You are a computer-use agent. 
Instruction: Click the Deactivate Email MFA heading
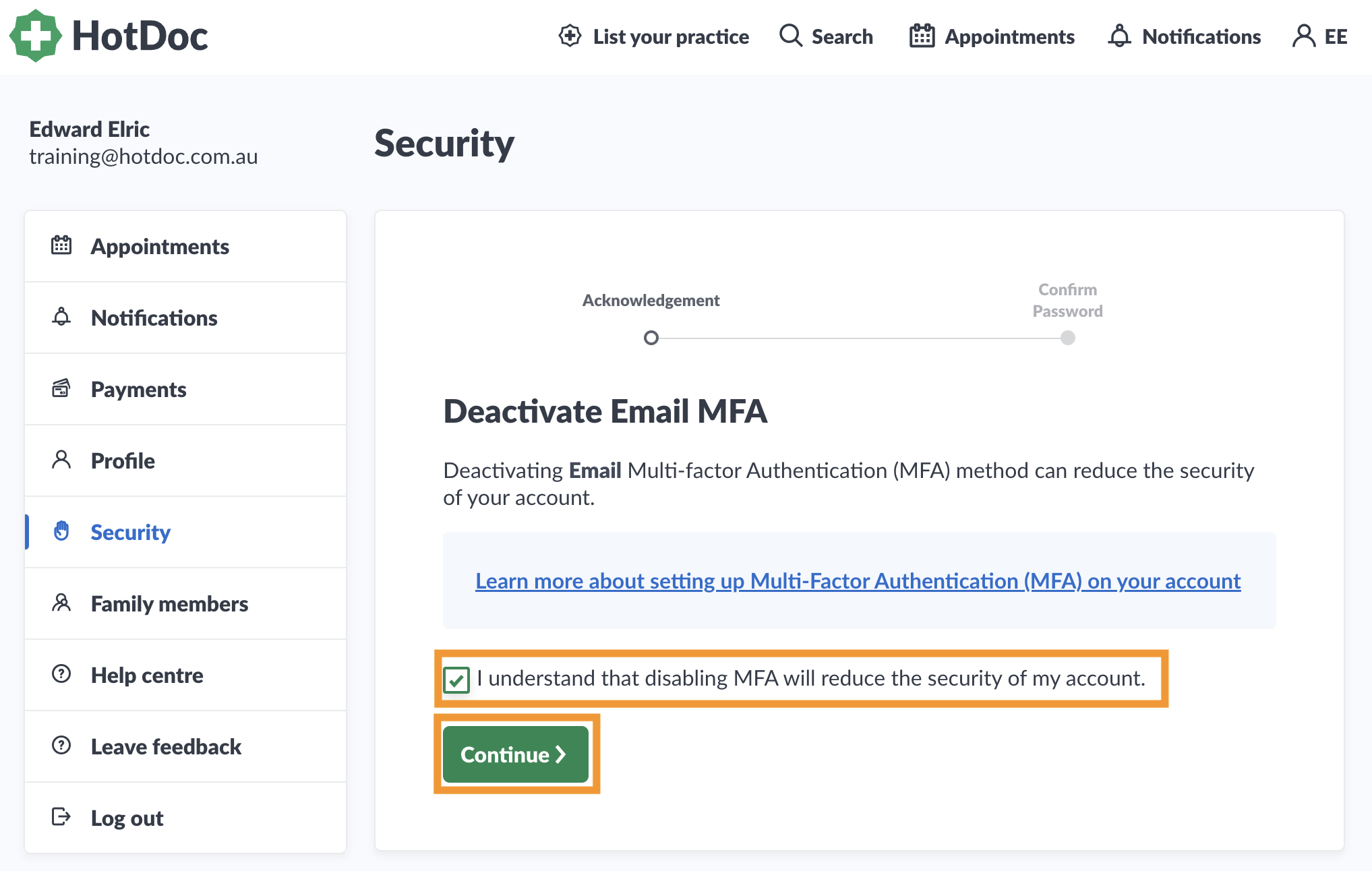tap(605, 412)
